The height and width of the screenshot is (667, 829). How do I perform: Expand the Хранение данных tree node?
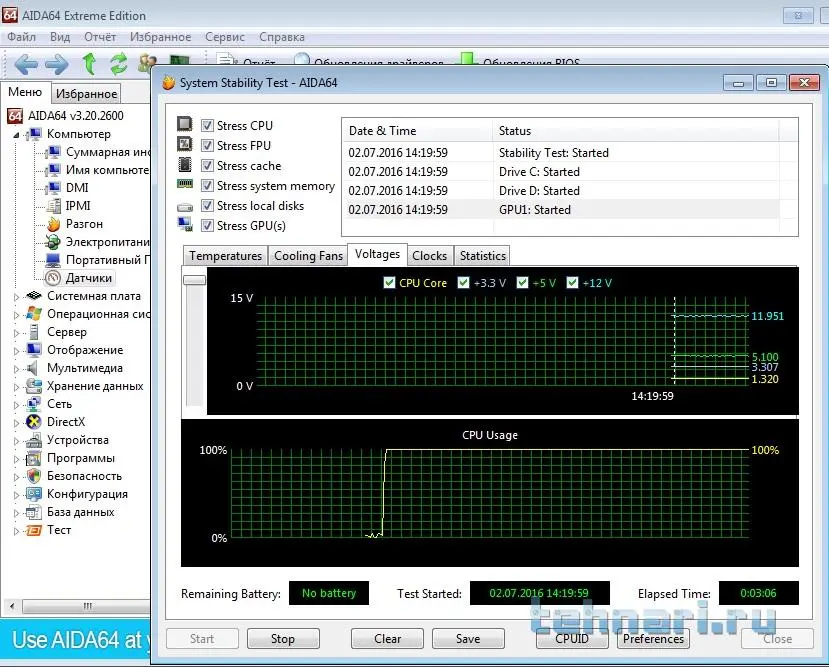[x=17, y=386]
